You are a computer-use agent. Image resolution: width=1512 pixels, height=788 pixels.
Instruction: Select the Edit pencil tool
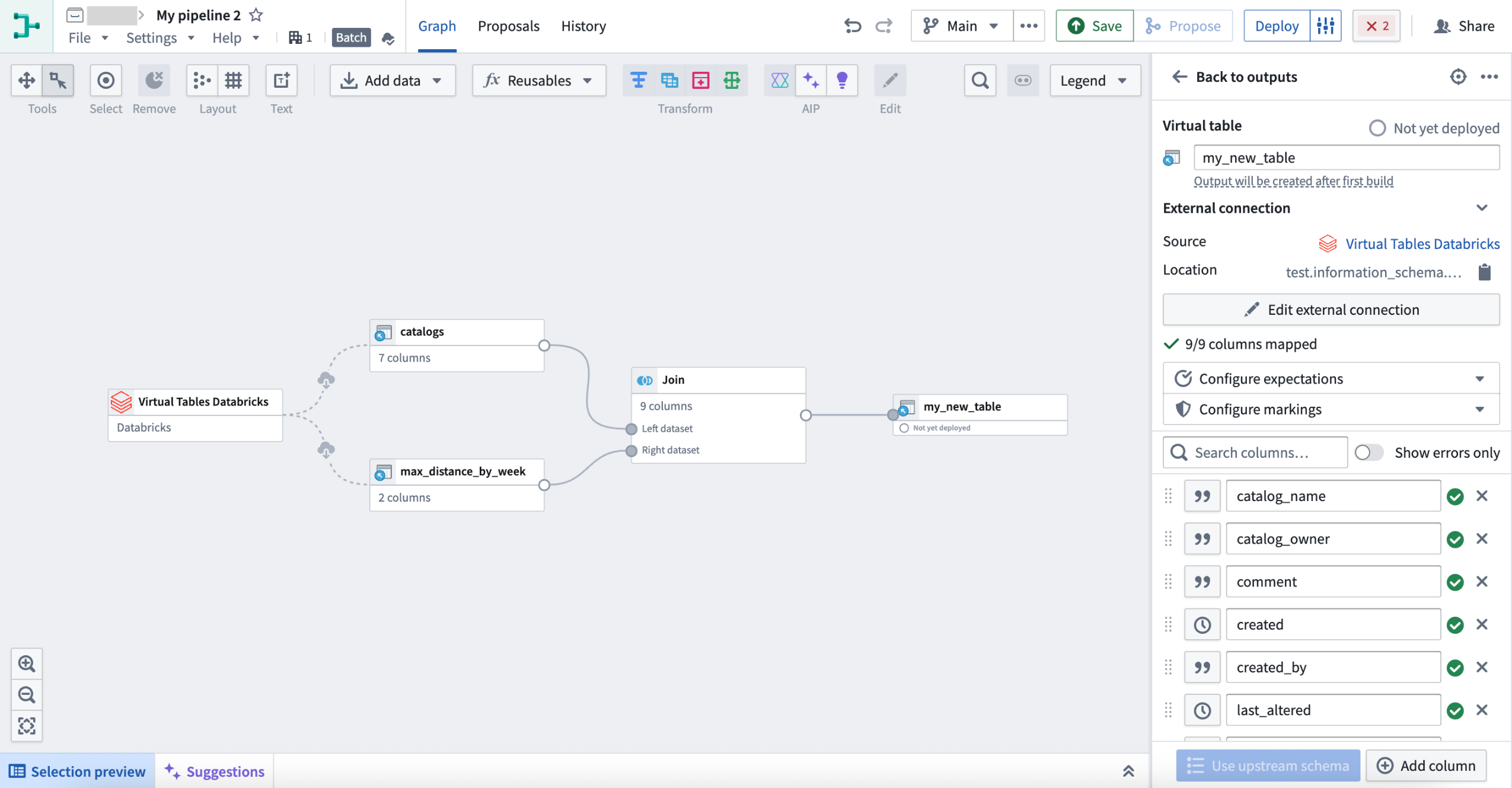(889, 80)
